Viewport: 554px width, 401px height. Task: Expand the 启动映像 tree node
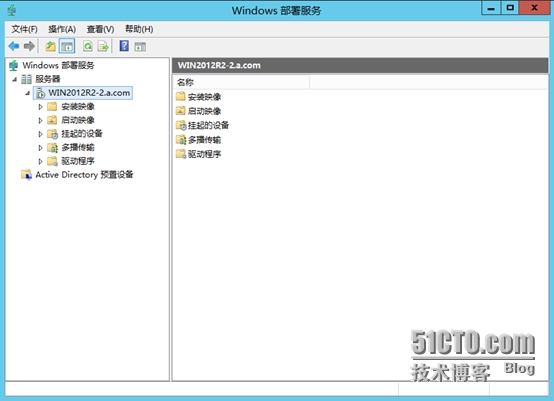tap(40, 120)
